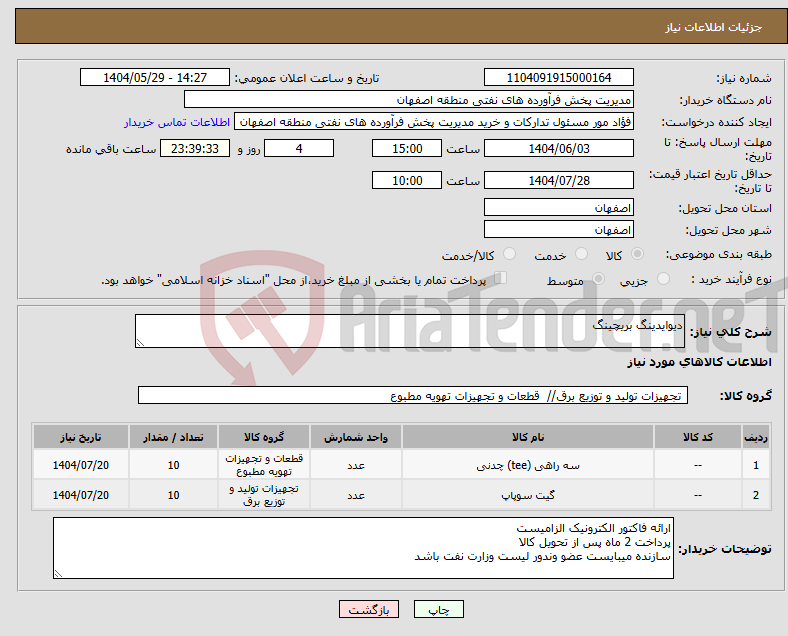This screenshot has width=788, height=636.
Task: Click the unit عدد in row 2
Action: pyautogui.click(x=356, y=495)
